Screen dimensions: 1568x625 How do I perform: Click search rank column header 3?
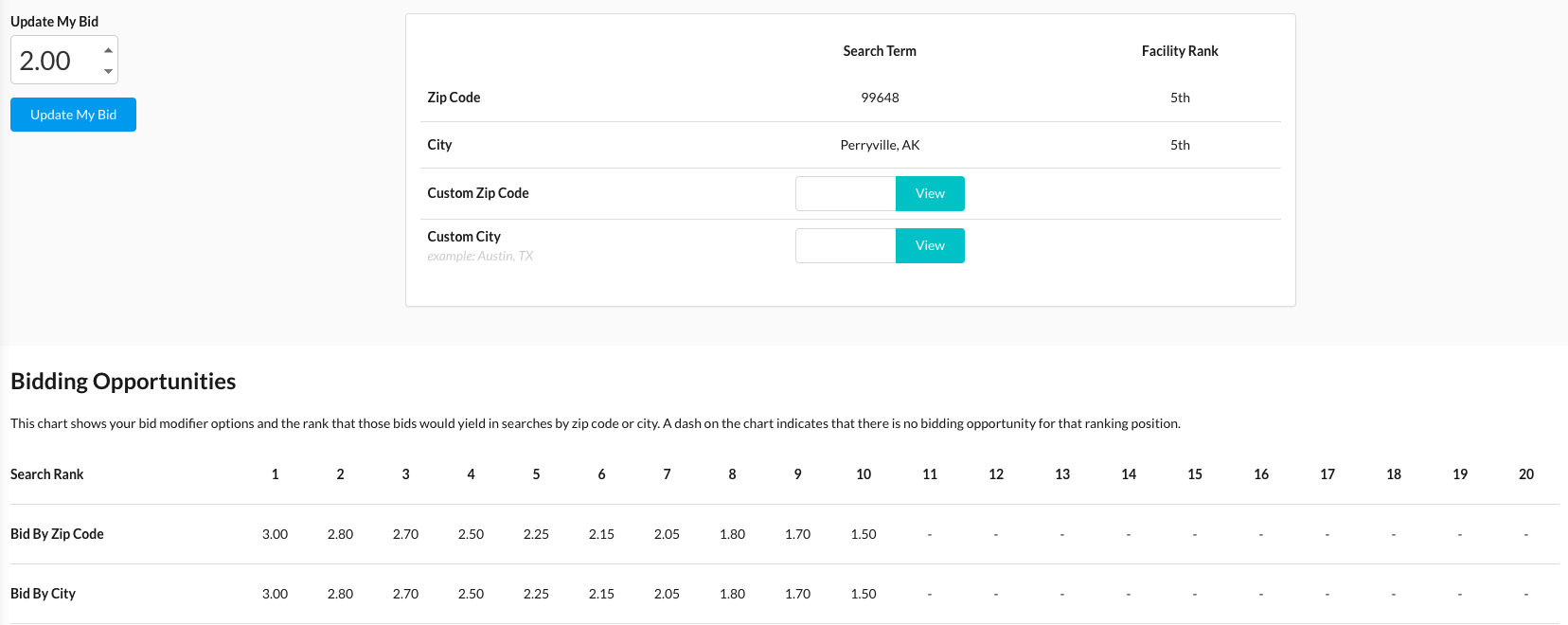(x=406, y=474)
